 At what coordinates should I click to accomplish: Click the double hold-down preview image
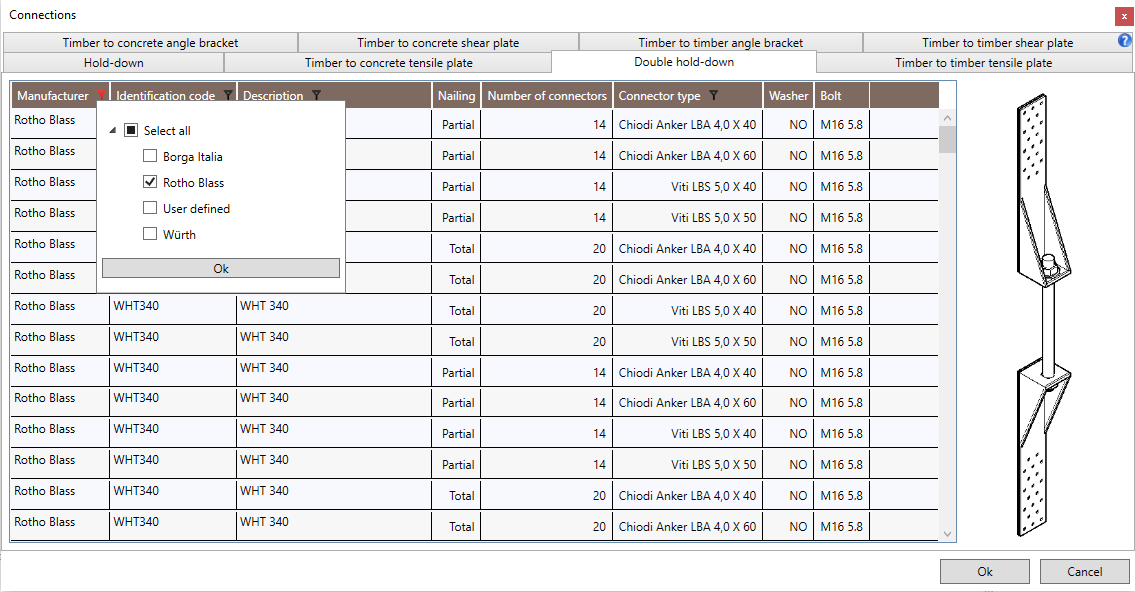point(1044,315)
